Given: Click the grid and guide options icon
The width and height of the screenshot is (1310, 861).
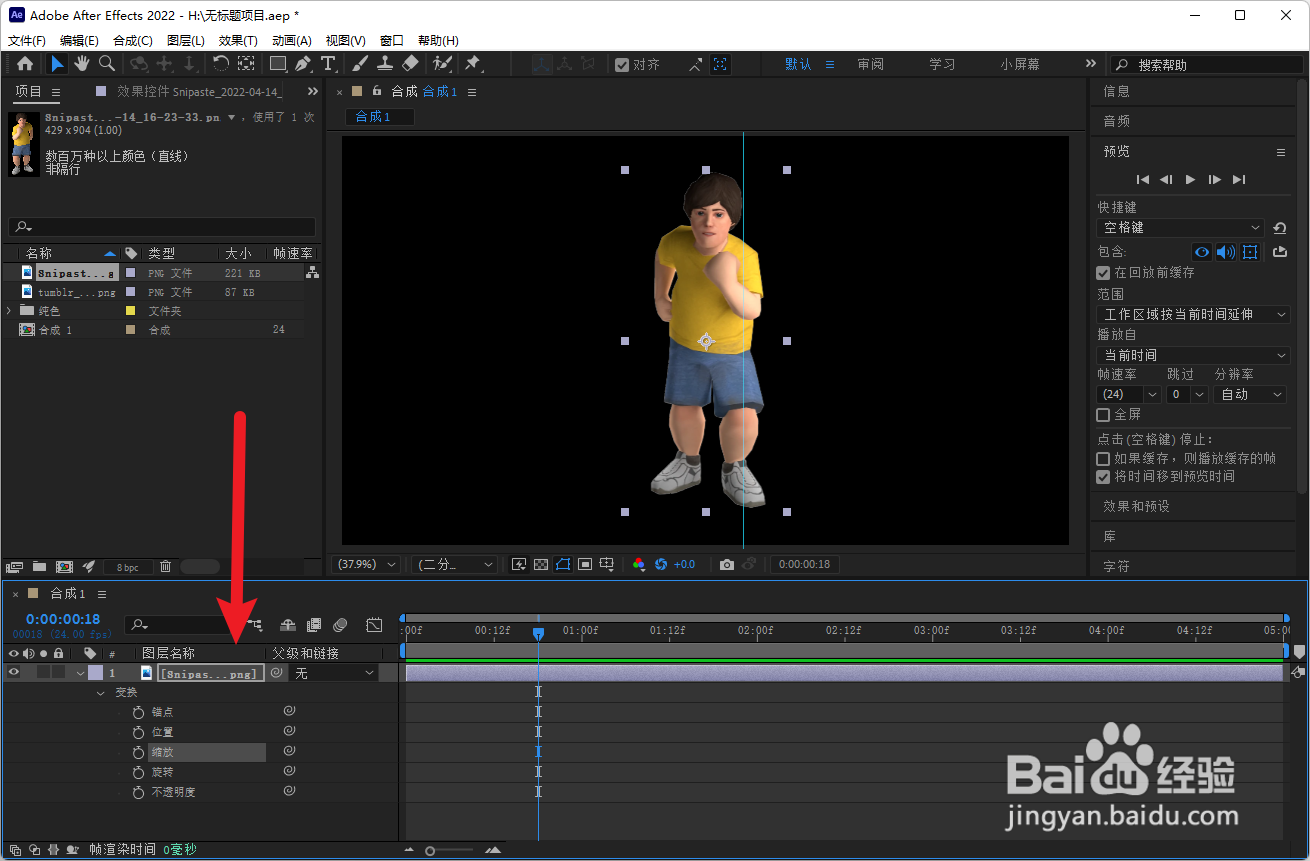Looking at the screenshot, I should coord(607,564).
